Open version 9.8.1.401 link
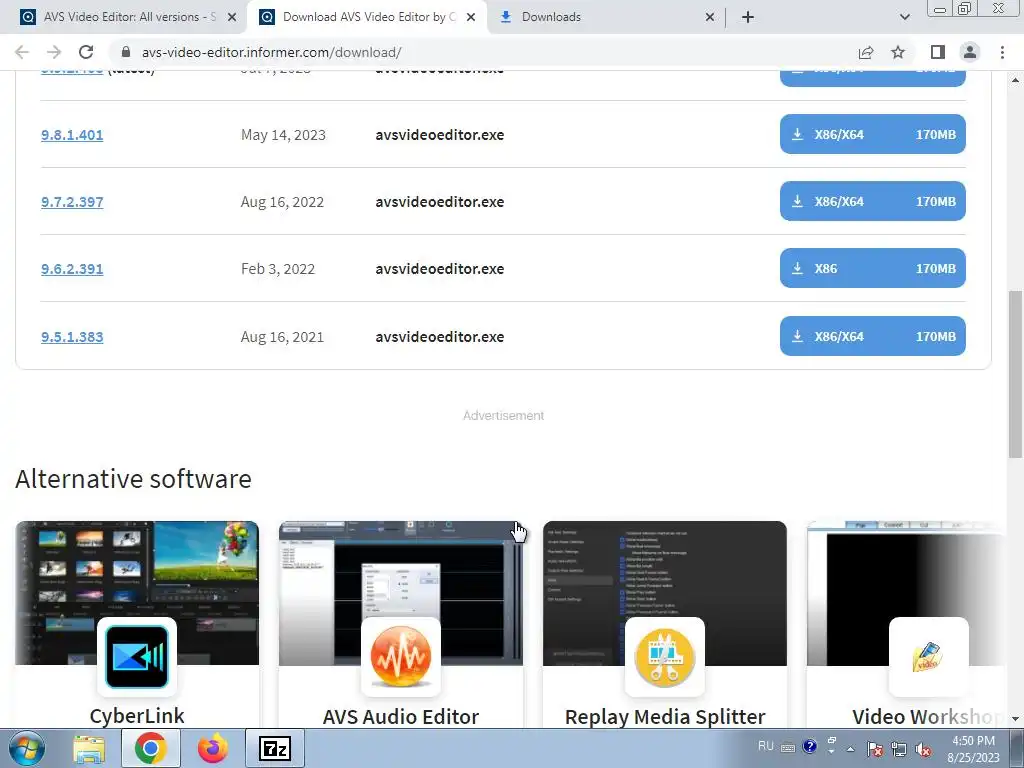The width and height of the screenshot is (1024, 768). 72,135
